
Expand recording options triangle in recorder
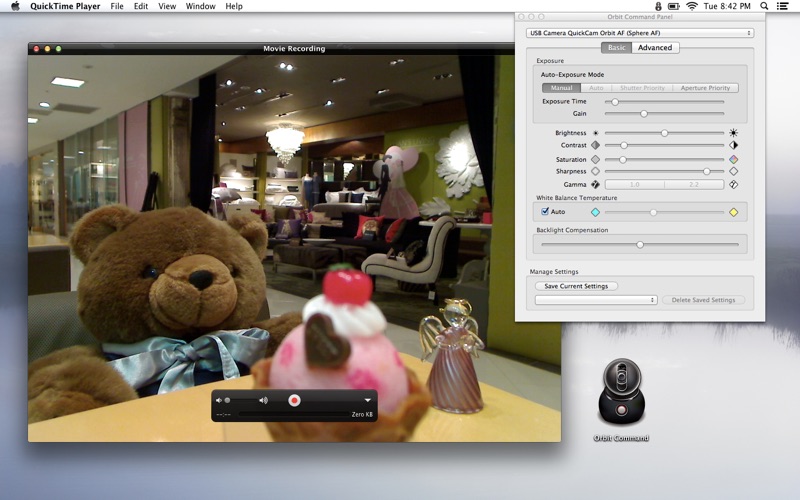click(x=367, y=400)
